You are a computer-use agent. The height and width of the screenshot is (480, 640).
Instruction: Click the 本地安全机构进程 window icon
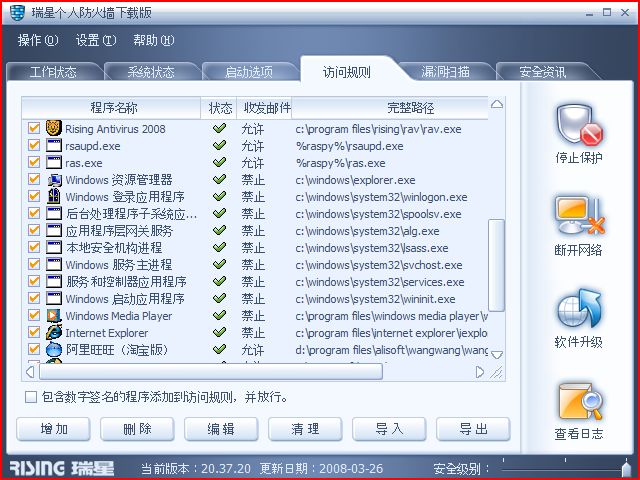coord(54,247)
